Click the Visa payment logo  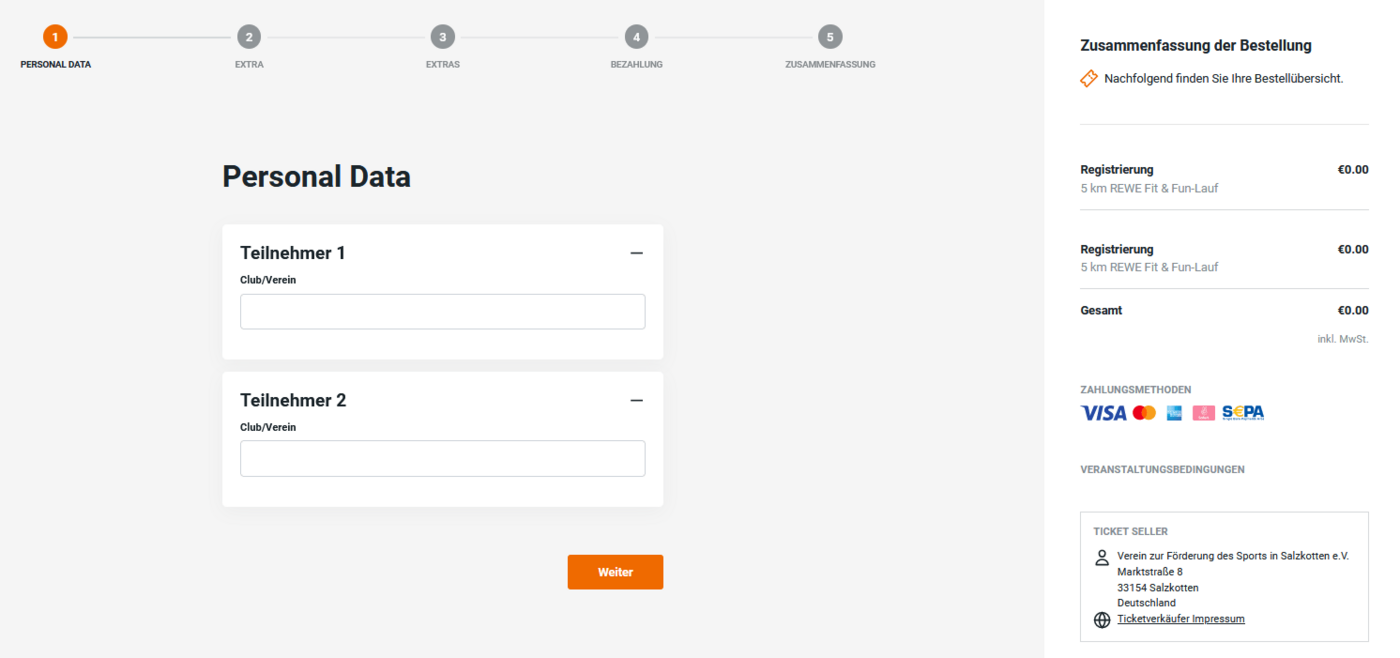tap(1103, 413)
